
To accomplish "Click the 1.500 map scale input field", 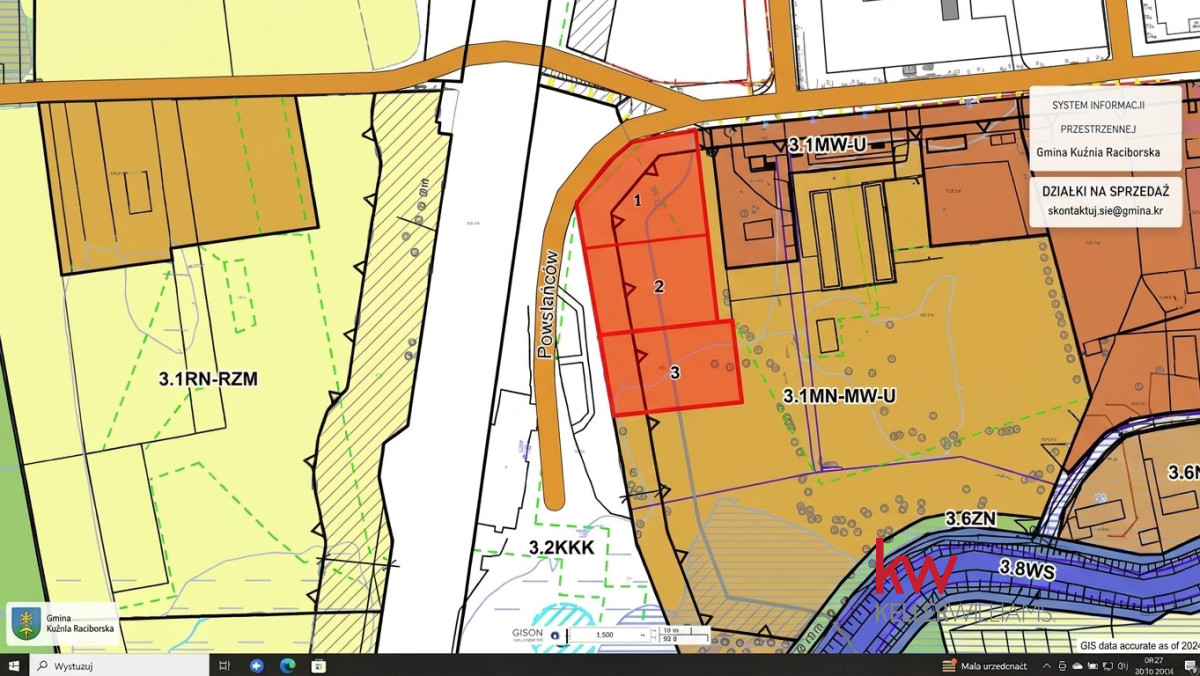I will pos(610,635).
